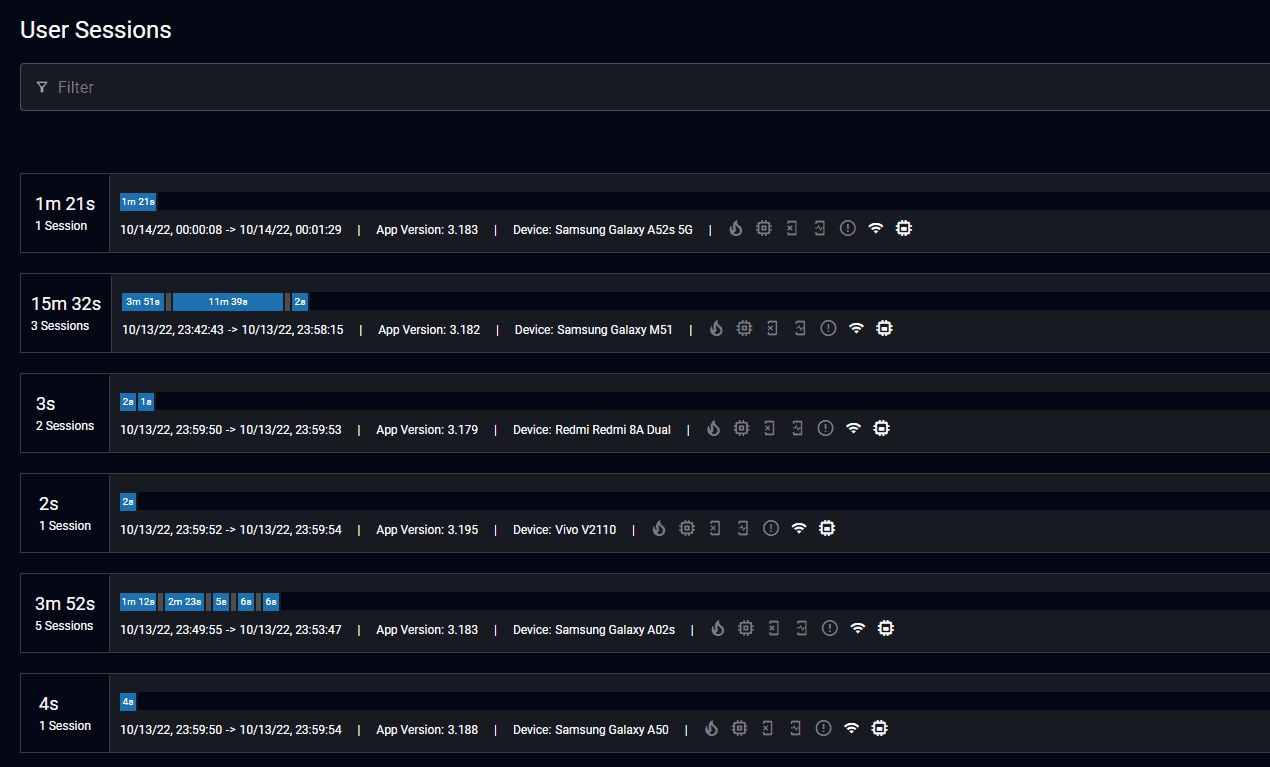Click the "5 Sessions" count label
The width and height of the screenshot is (1270, 767).
point(64,626)
